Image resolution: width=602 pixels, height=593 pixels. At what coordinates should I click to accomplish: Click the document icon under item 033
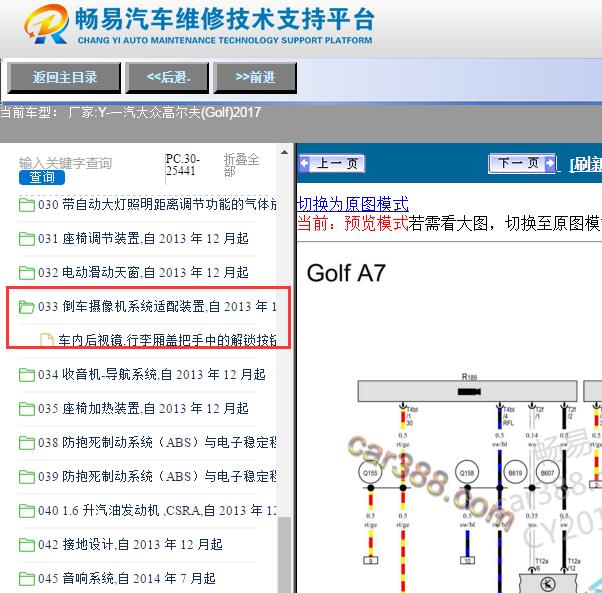(x=46, y=340)
